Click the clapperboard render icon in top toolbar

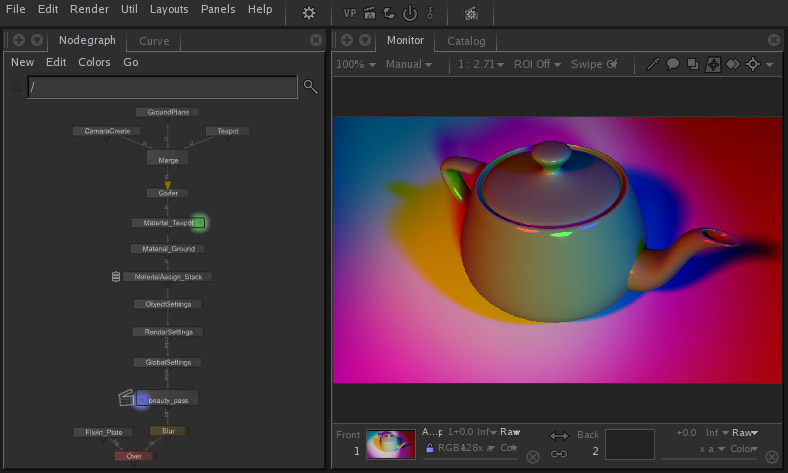pos(369,13)
